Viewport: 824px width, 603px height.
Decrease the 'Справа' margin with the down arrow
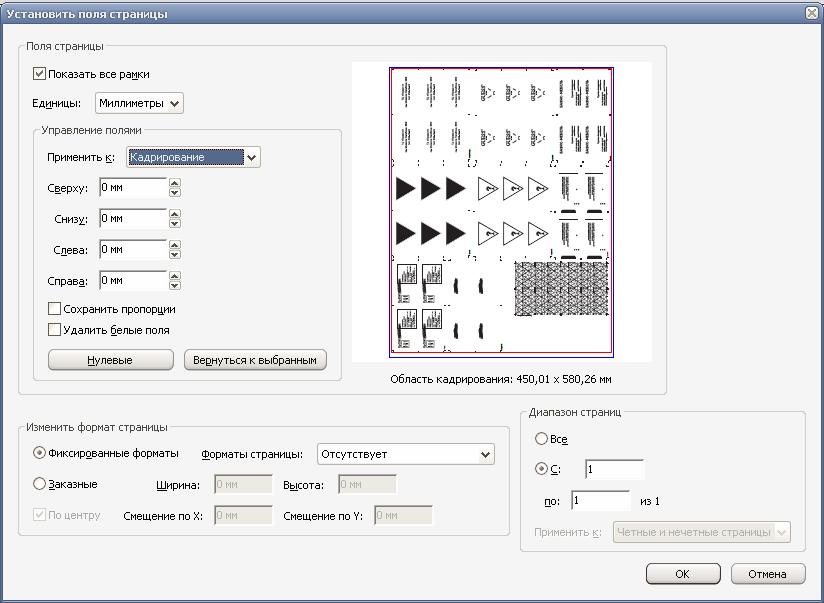pos(175,285)
